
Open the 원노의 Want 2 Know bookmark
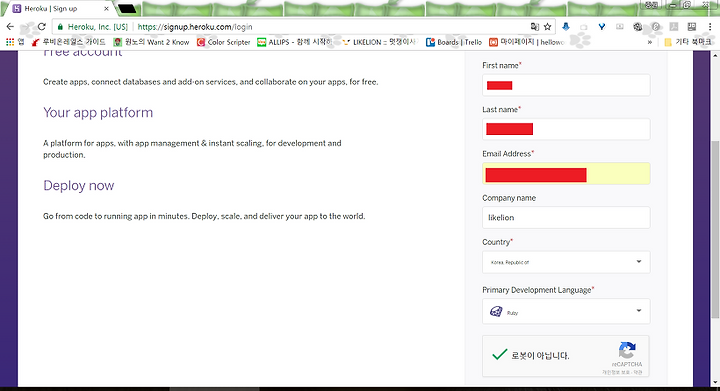click(152, 42)
